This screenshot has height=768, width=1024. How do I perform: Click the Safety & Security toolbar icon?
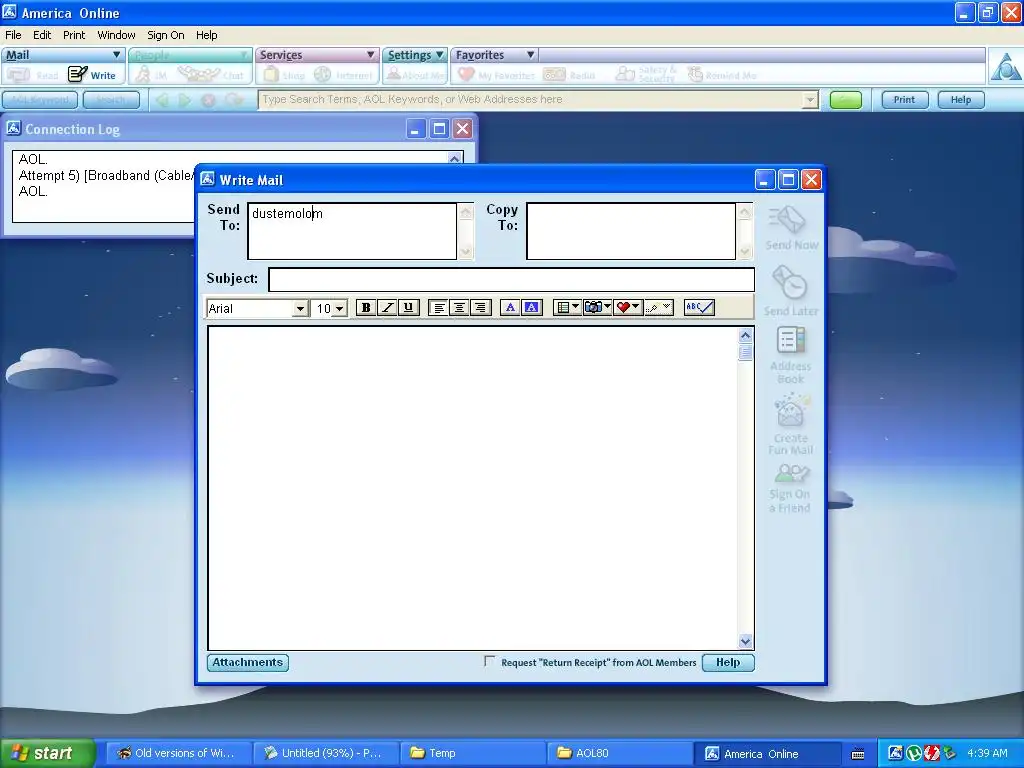click(x=625, y=74)
